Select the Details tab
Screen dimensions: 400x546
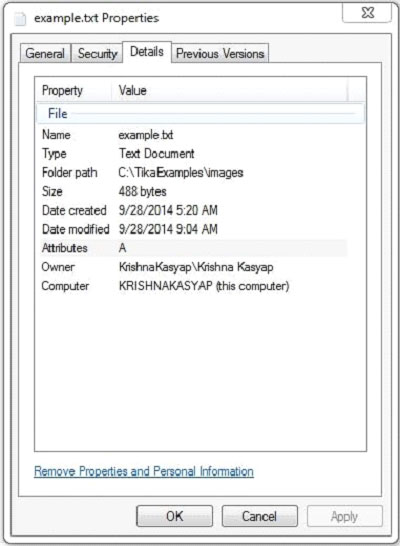pos(147,52)
